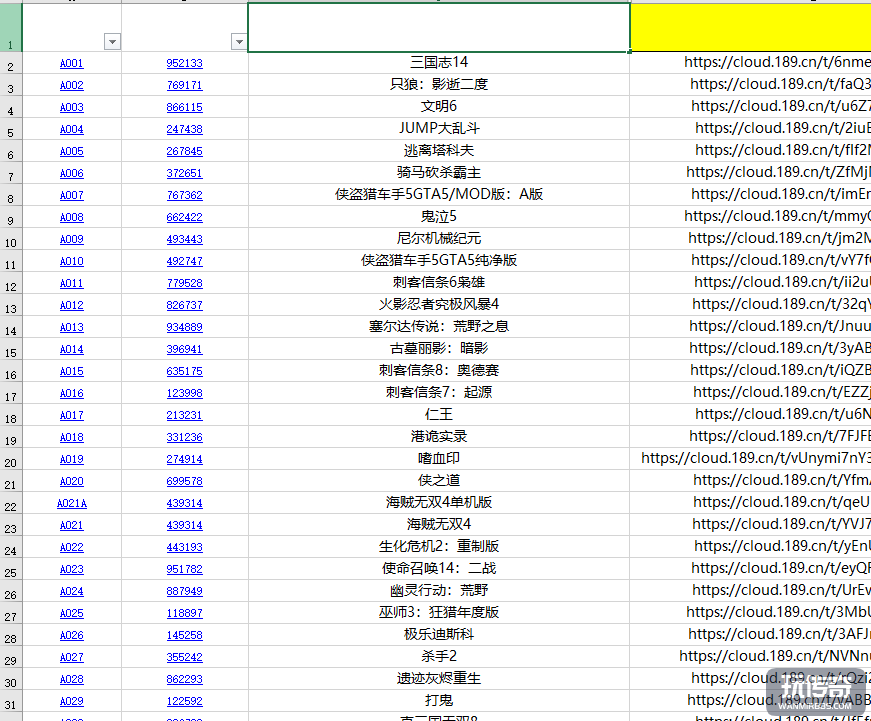Select the cell 极乐迪斯科
The height and width of the screenshot is (721, 871).
pos(439,634)
